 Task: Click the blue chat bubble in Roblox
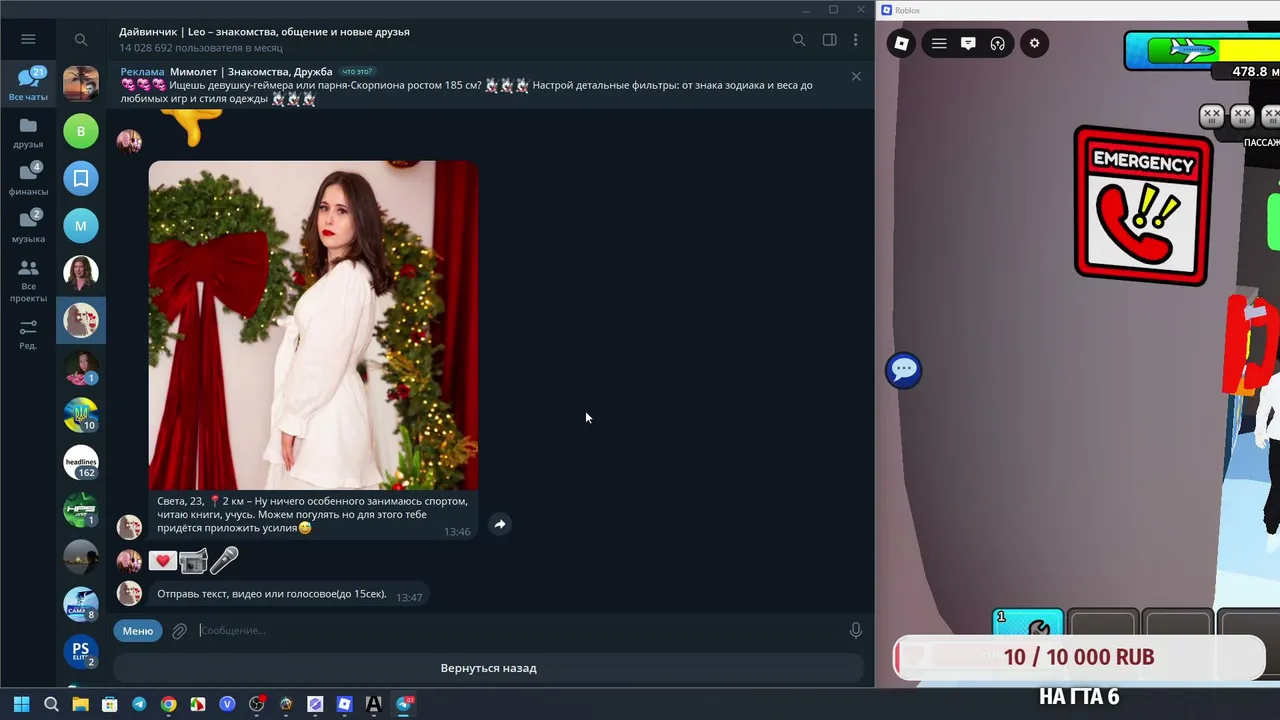(904, 369)
